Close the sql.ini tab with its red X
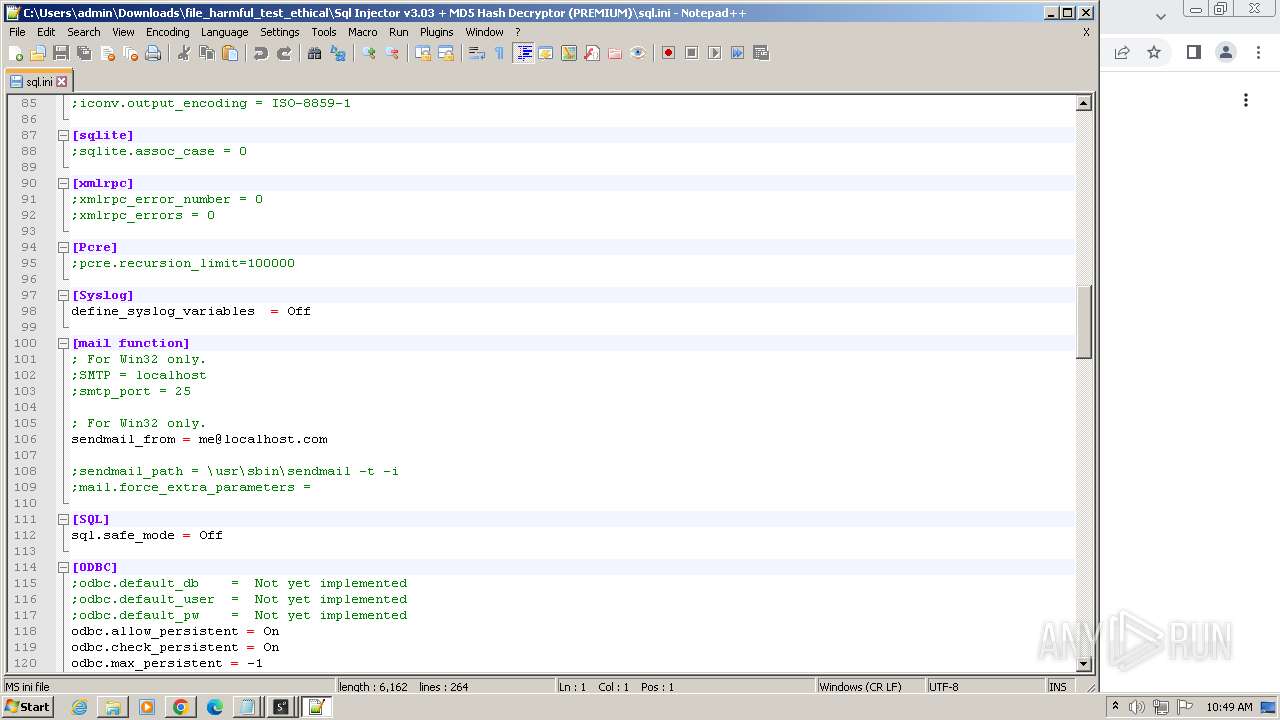Image resolution: width=1280 pixels, height=720 pixels. (x=61, y=82)
